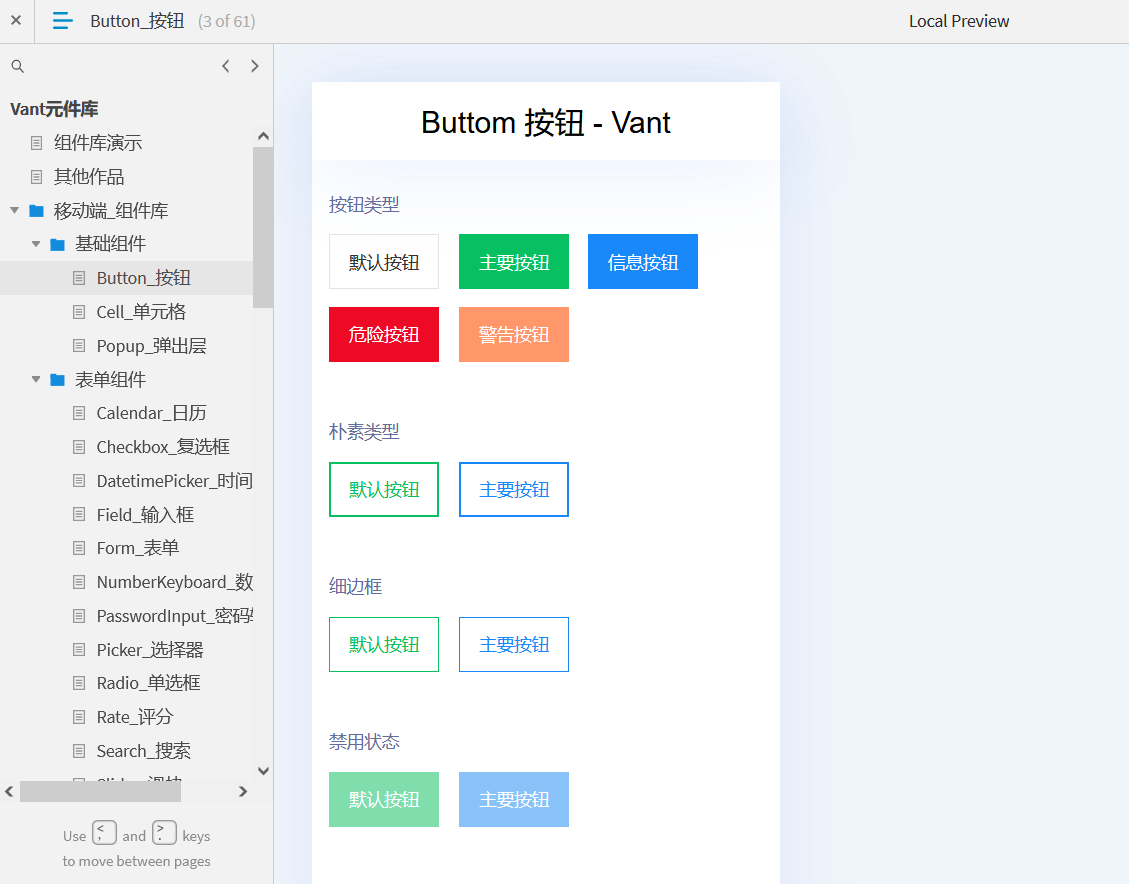Click the folder icon beside 基础组件
1129x884 pixels.
coord(58,244)
